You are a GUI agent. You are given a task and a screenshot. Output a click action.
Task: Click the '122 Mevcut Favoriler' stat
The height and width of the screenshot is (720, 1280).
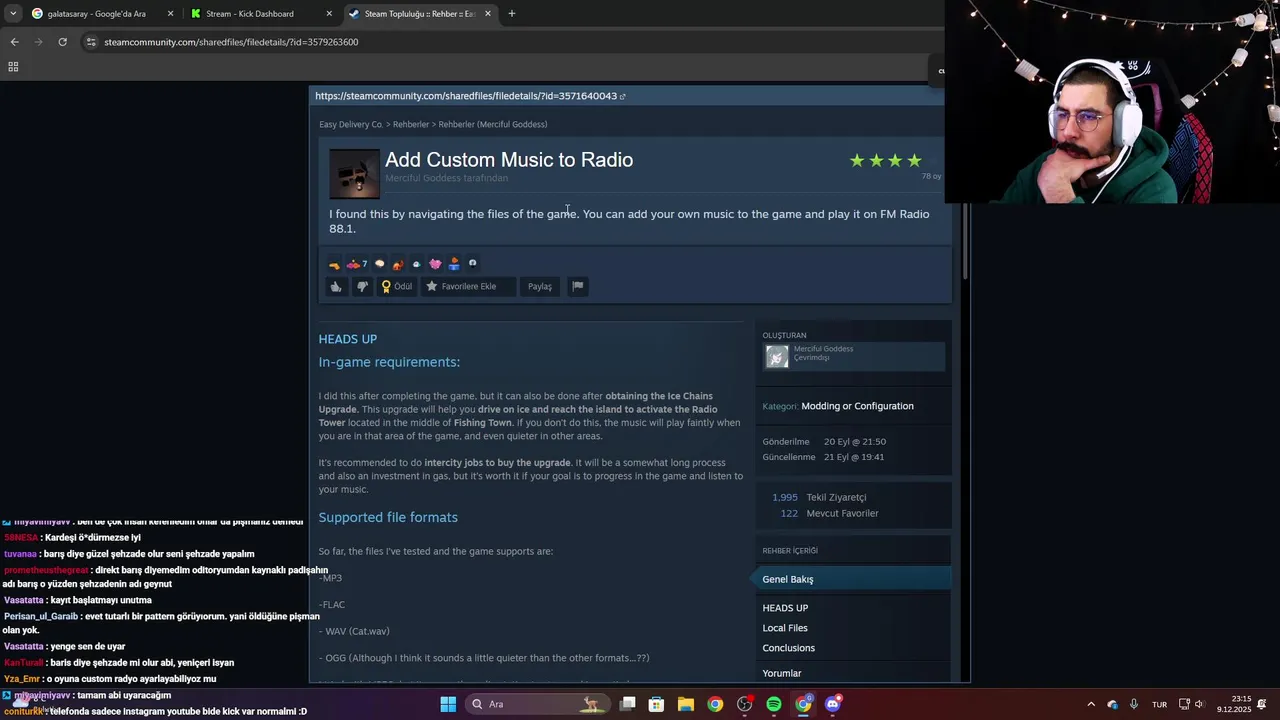point(829,513)
